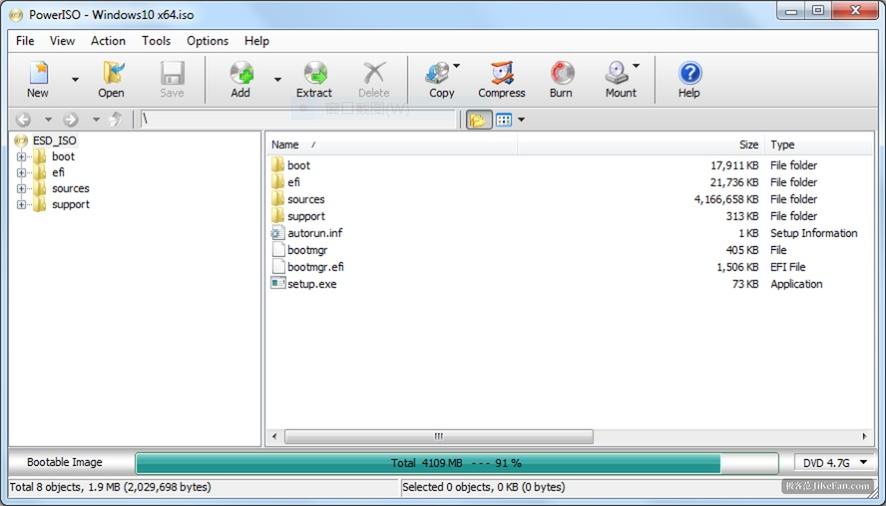Select the ESD_ISO root tree node

point(54,140)
